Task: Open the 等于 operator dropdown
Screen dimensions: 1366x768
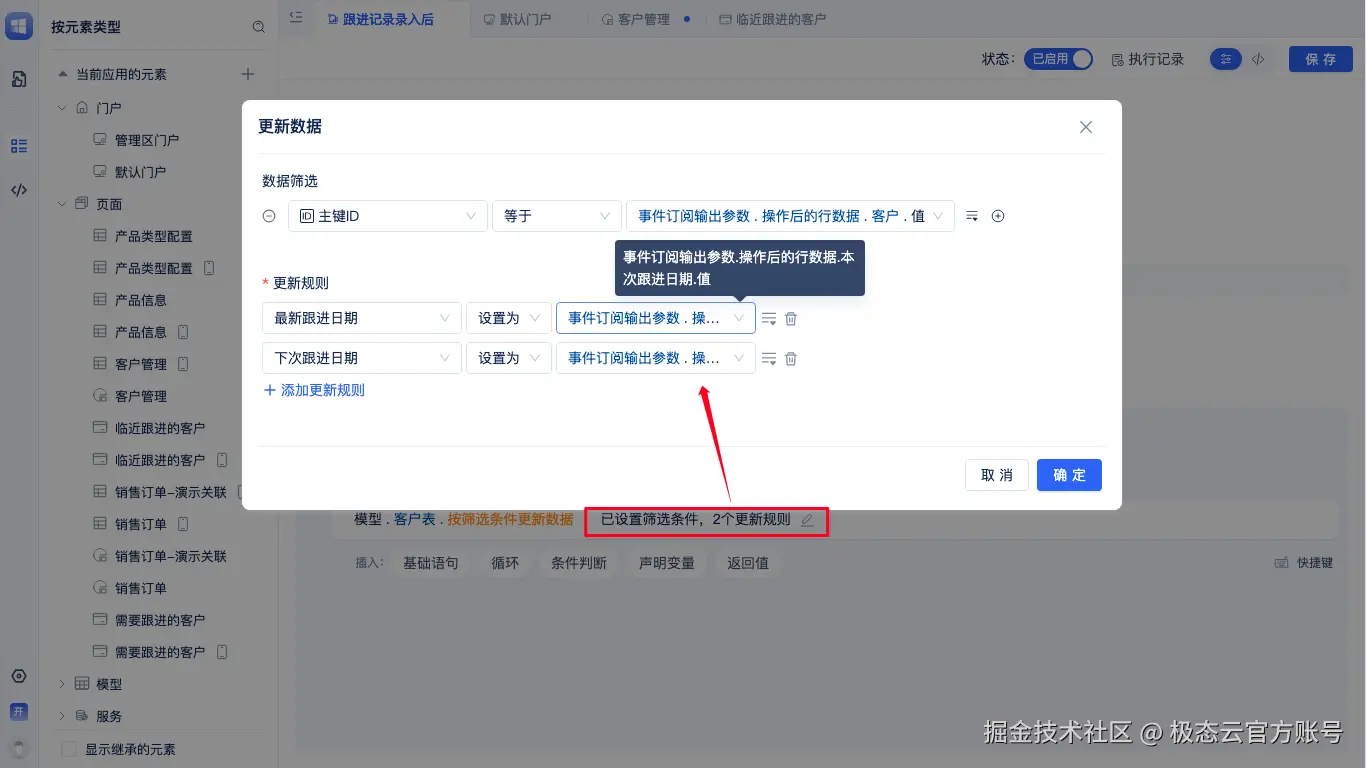Action: point(557,216)
